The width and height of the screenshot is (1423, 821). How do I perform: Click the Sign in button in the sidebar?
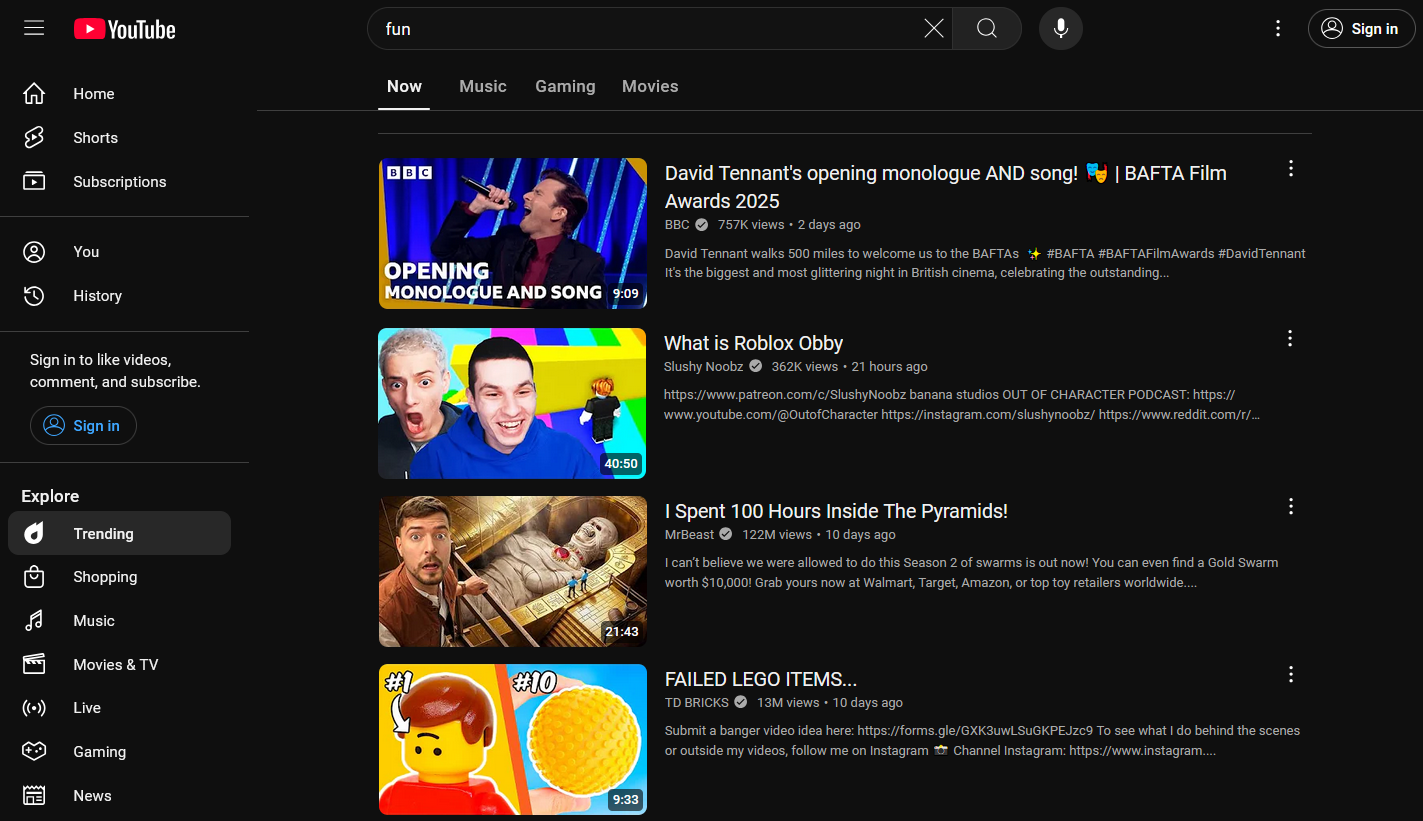tap(83, 425)
